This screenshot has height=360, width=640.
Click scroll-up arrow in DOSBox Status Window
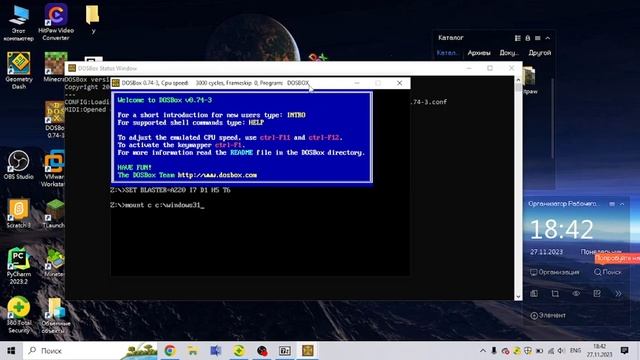518,80
